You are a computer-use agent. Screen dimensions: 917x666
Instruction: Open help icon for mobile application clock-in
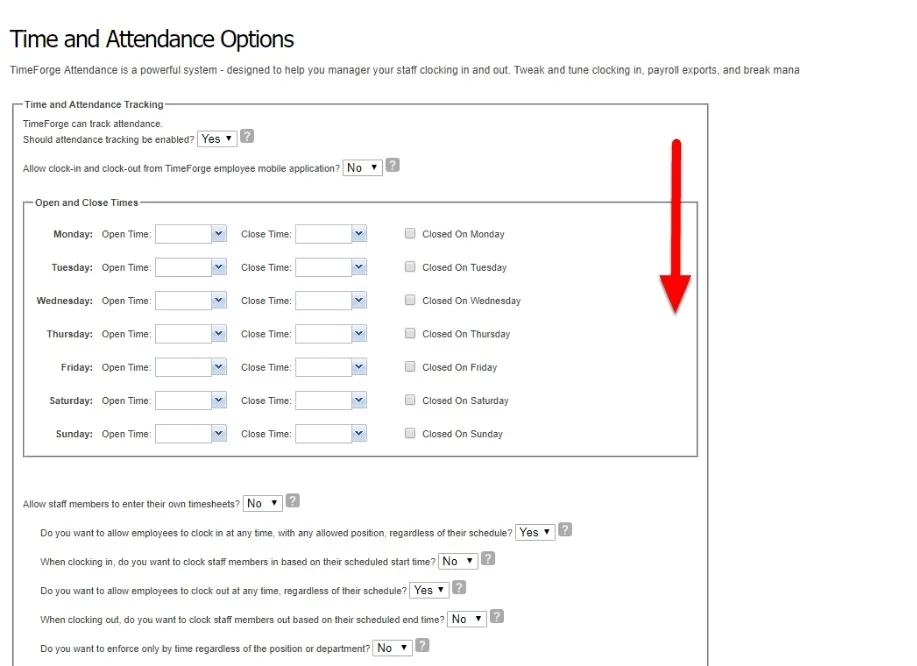[x=393, y=165]
